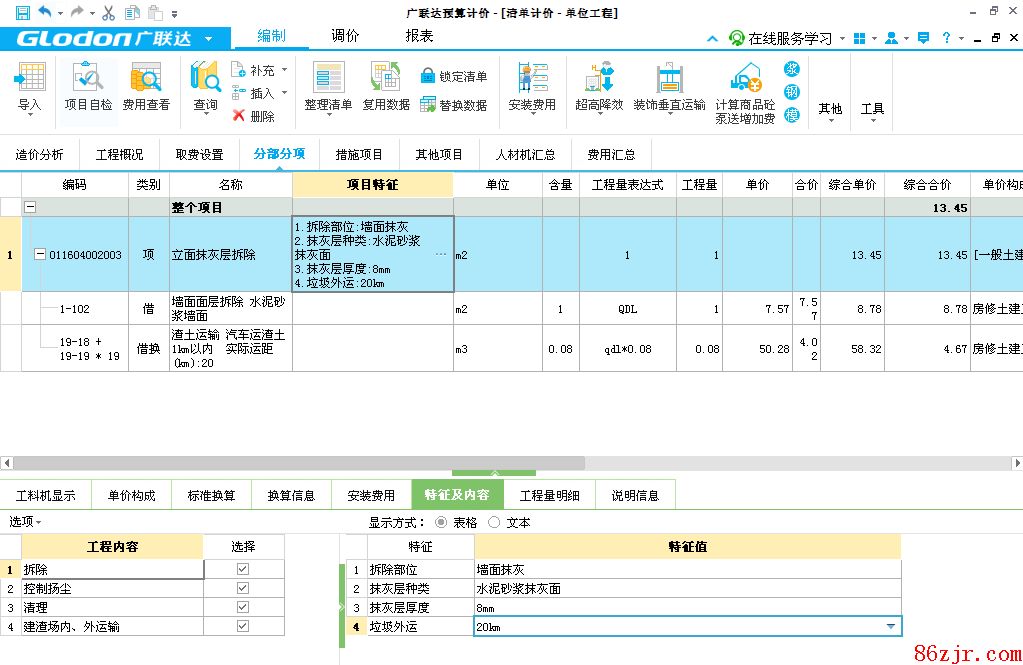
Task: Click the 复用数据 icon
Action: click(386, 78)
